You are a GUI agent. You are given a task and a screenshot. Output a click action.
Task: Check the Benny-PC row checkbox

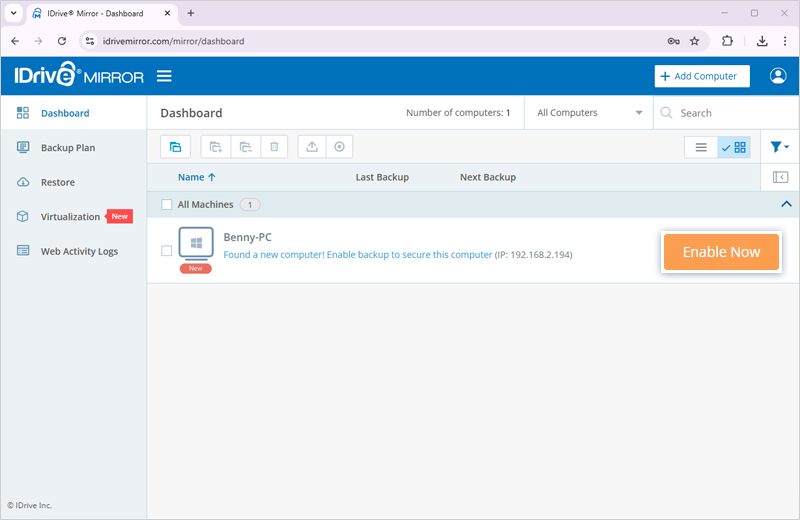(x=166, y=251)
